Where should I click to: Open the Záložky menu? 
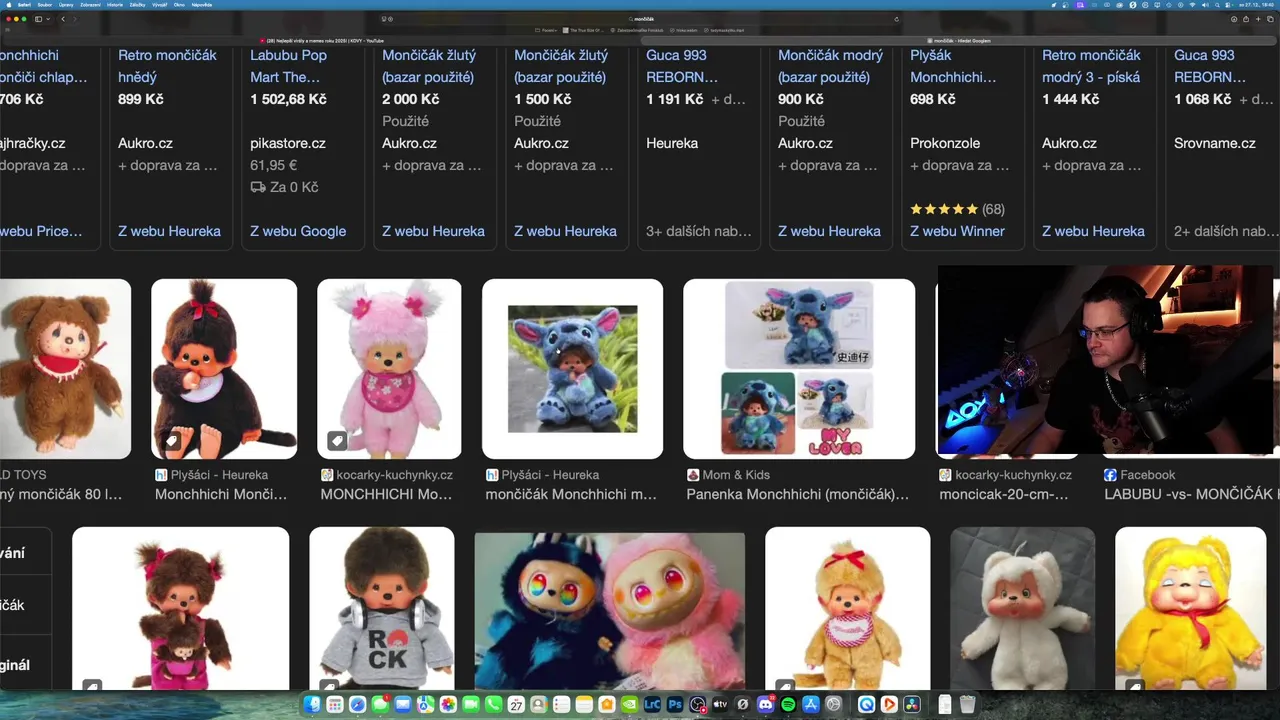pyautogui.click(x=138, y=5)
